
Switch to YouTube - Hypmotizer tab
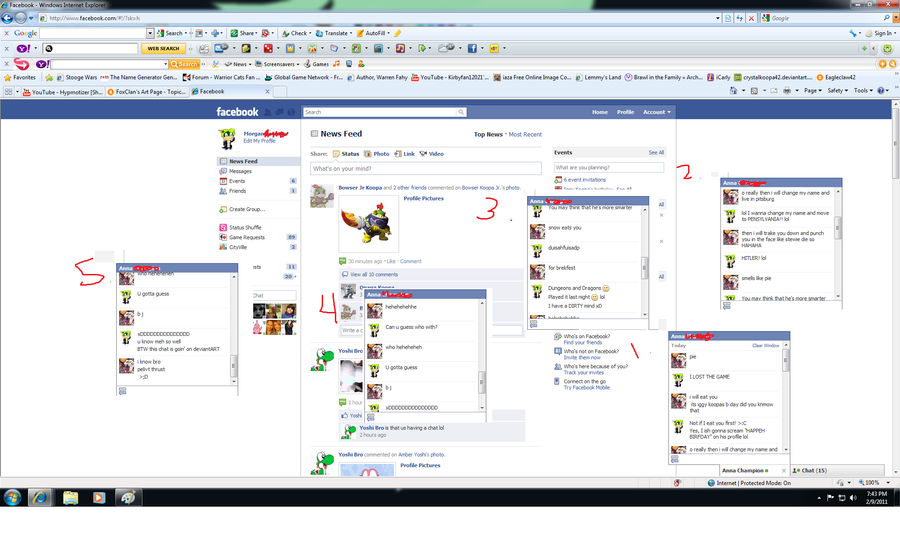click(63, 91)
